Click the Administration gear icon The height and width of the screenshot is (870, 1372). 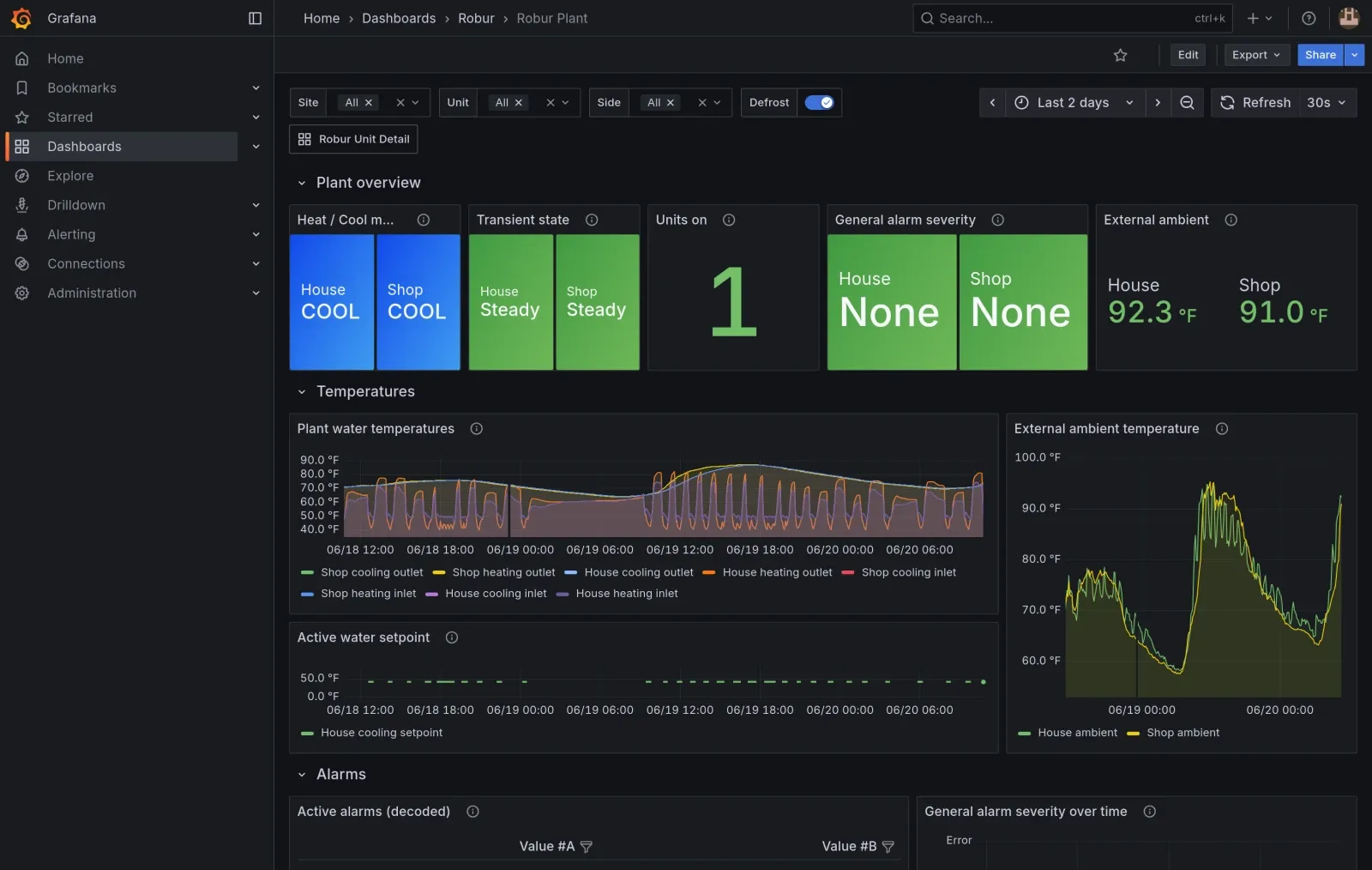(x=22, y=293)
